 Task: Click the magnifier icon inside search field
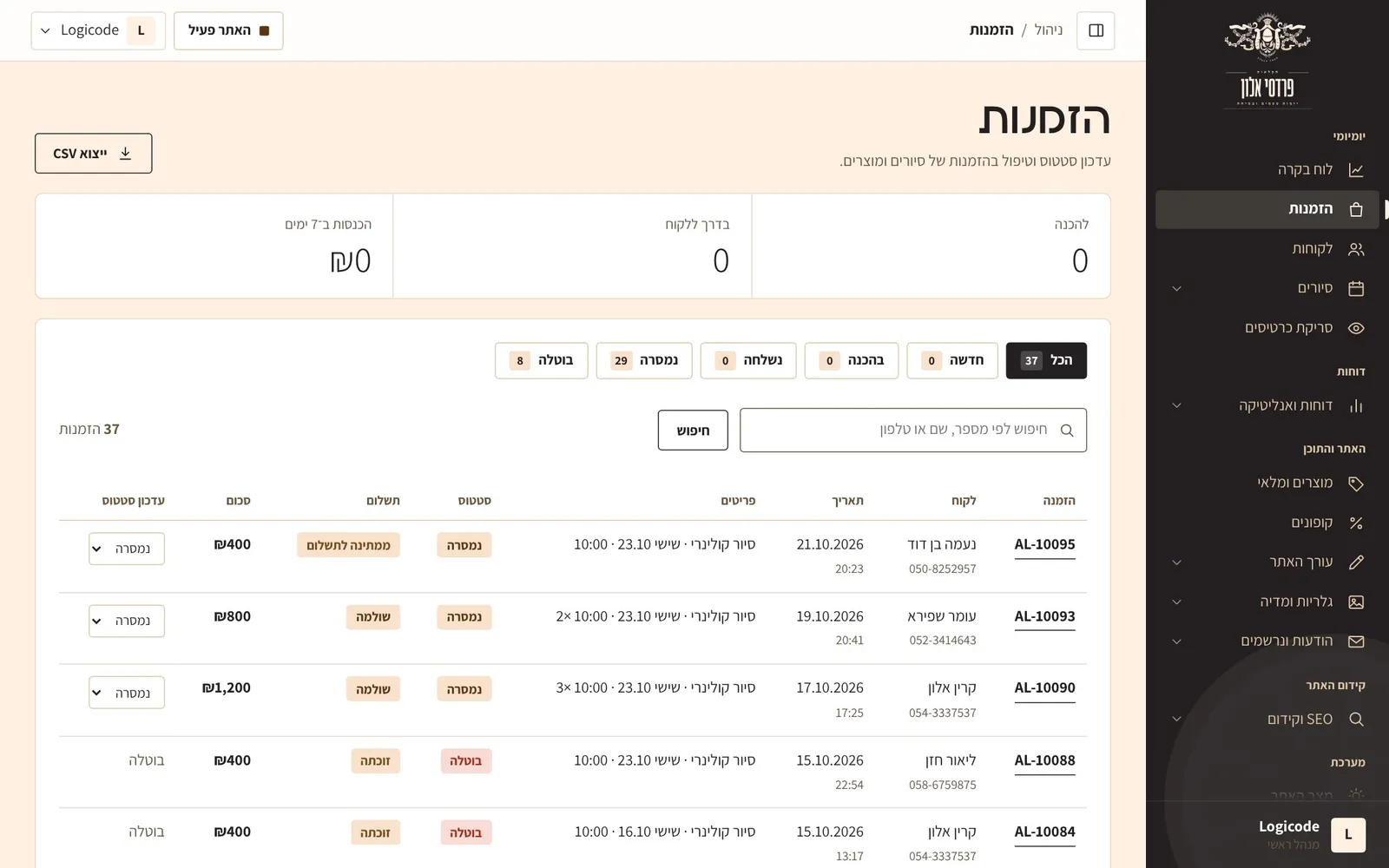click(1067, 431)
